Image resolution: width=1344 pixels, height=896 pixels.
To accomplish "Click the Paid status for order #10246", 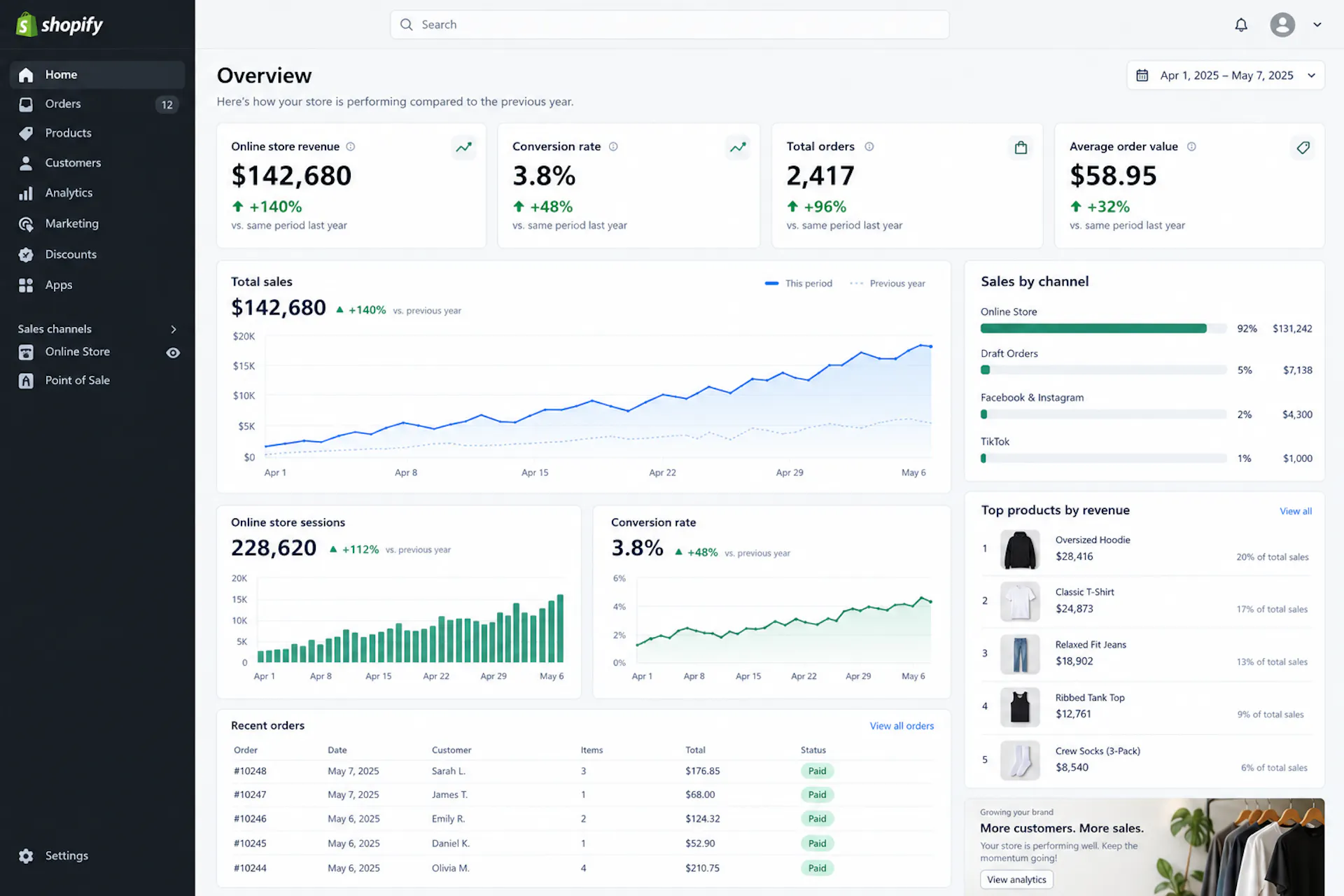I will point(817,819).
